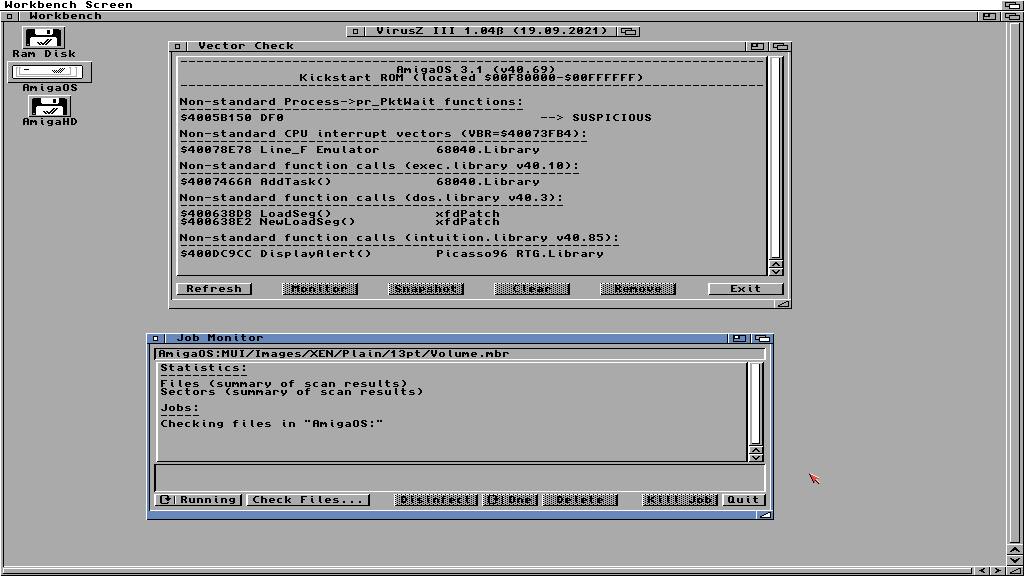The width and height of the screenshot is (1024, 576).
Task: Click the Job Monitor scroll down arrow
Action: point(756,457)
